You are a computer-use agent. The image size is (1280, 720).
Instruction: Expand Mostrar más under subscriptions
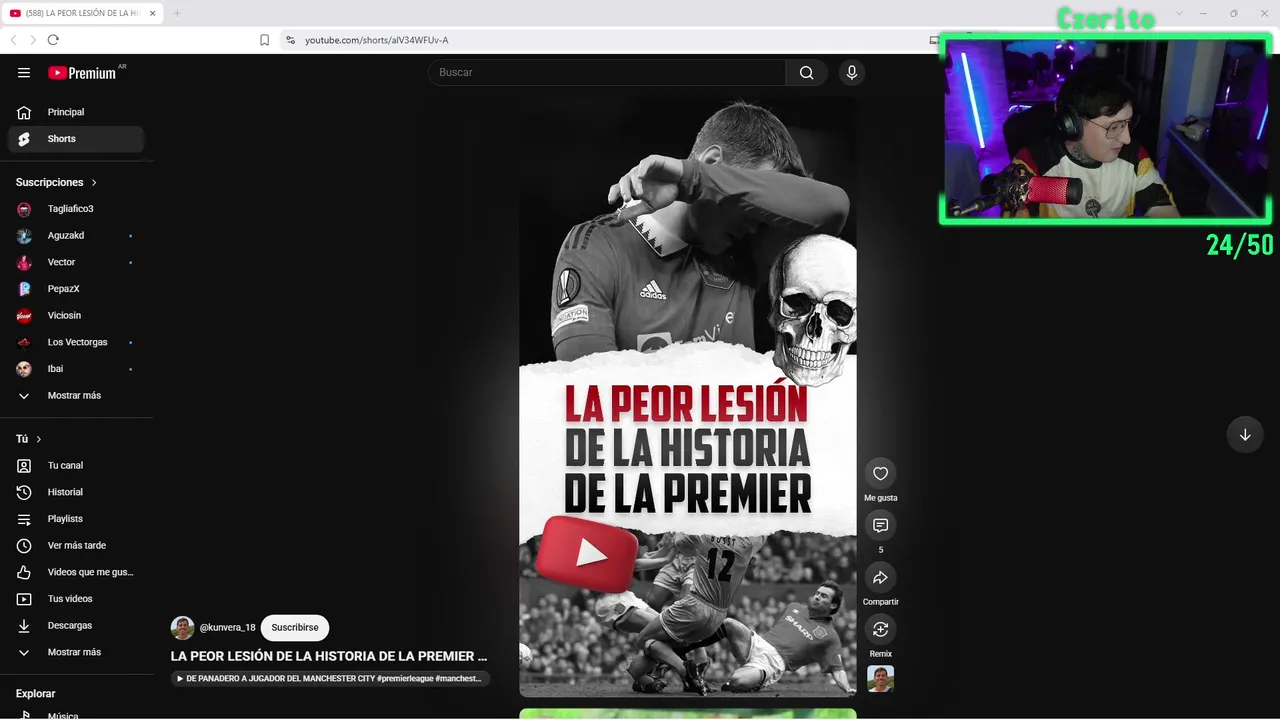76,395
